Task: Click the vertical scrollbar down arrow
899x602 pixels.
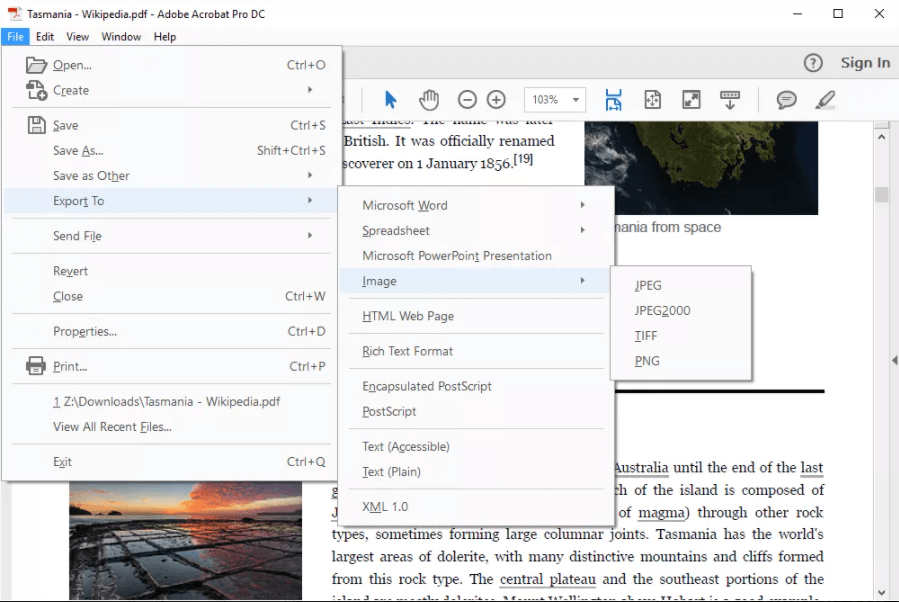Action: click(882, 593)
